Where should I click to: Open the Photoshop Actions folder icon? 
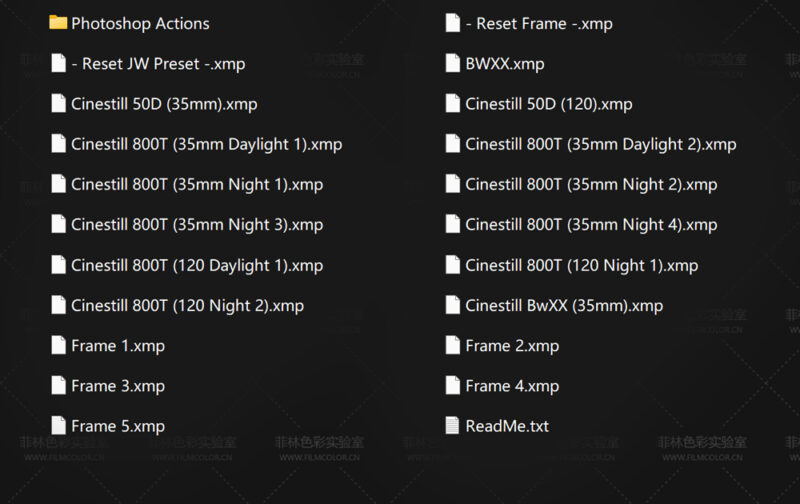coord(58,23)
